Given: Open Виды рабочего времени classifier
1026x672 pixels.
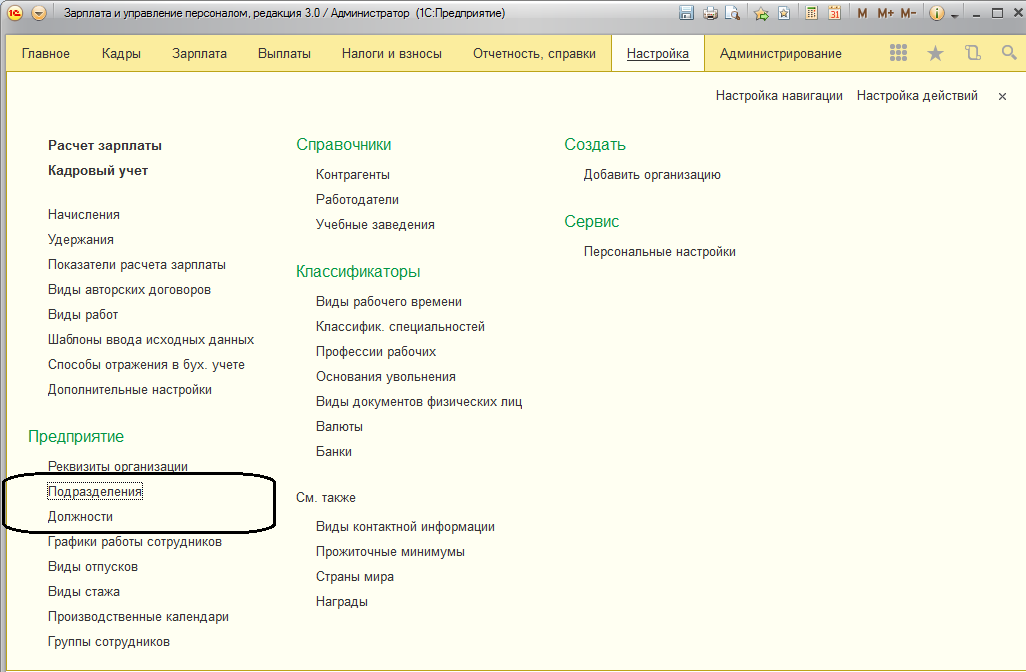Looking at the screenshot, I should pyautogui.click(x=389, y=302).
